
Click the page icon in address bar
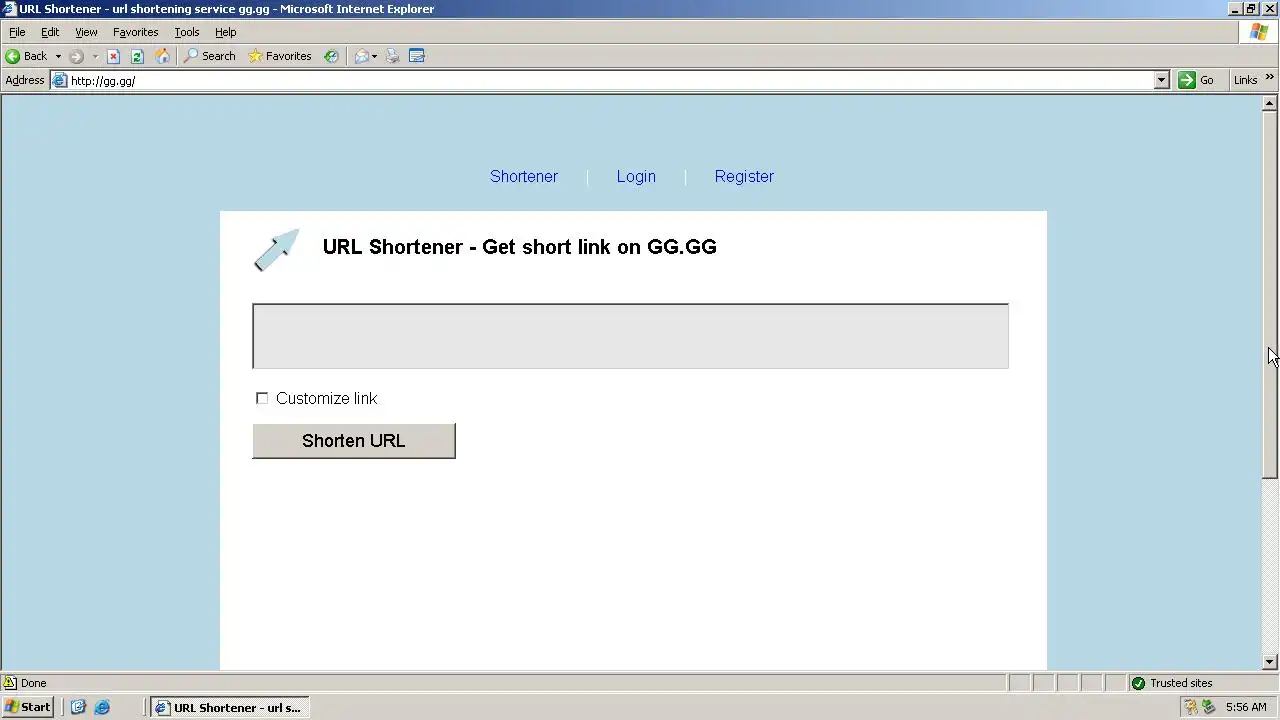[60, 80]
